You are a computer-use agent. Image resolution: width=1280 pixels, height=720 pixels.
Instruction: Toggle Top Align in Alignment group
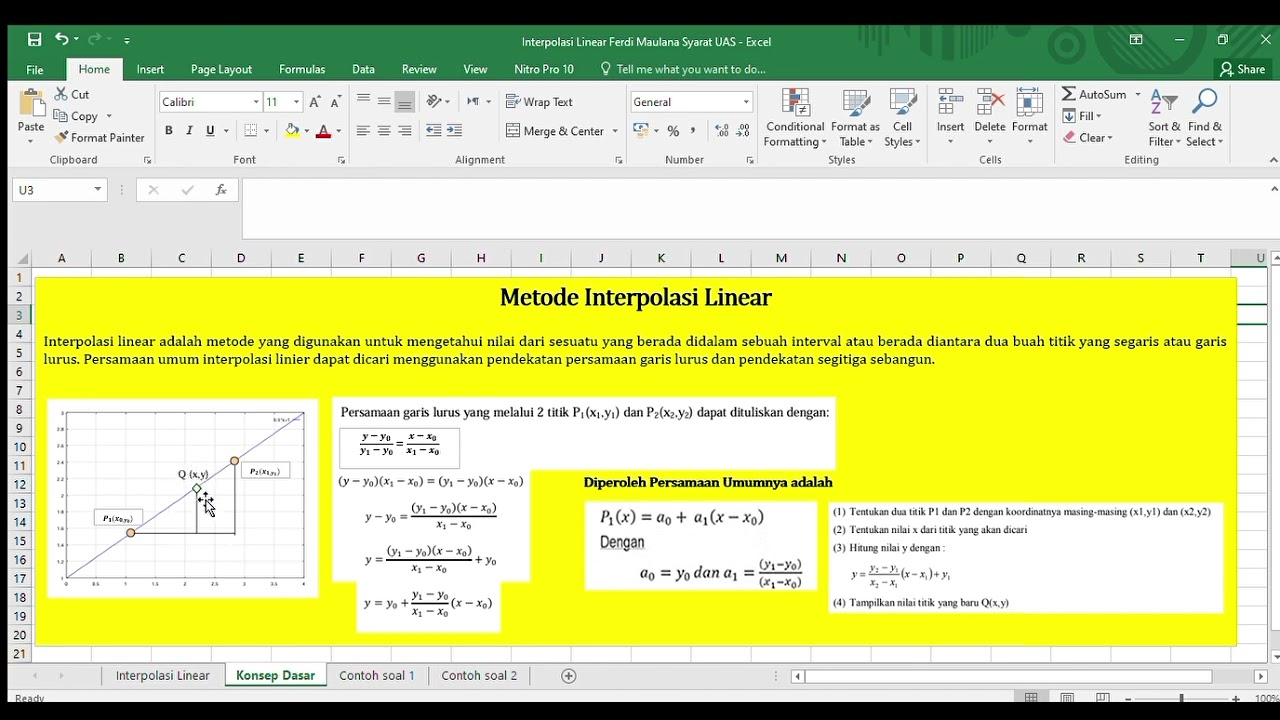tap(363, 102)
